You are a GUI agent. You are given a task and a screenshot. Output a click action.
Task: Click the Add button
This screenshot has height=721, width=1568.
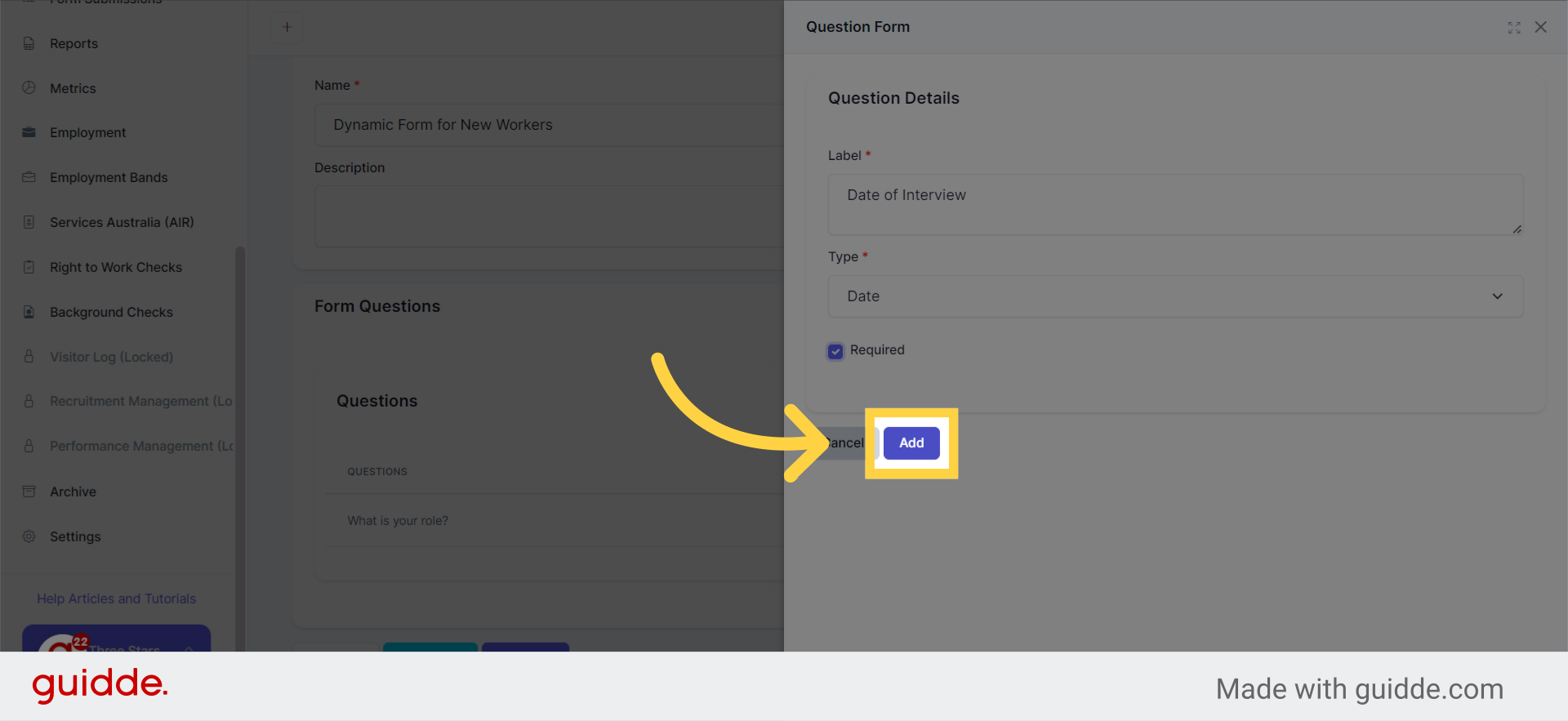point(911,443)
